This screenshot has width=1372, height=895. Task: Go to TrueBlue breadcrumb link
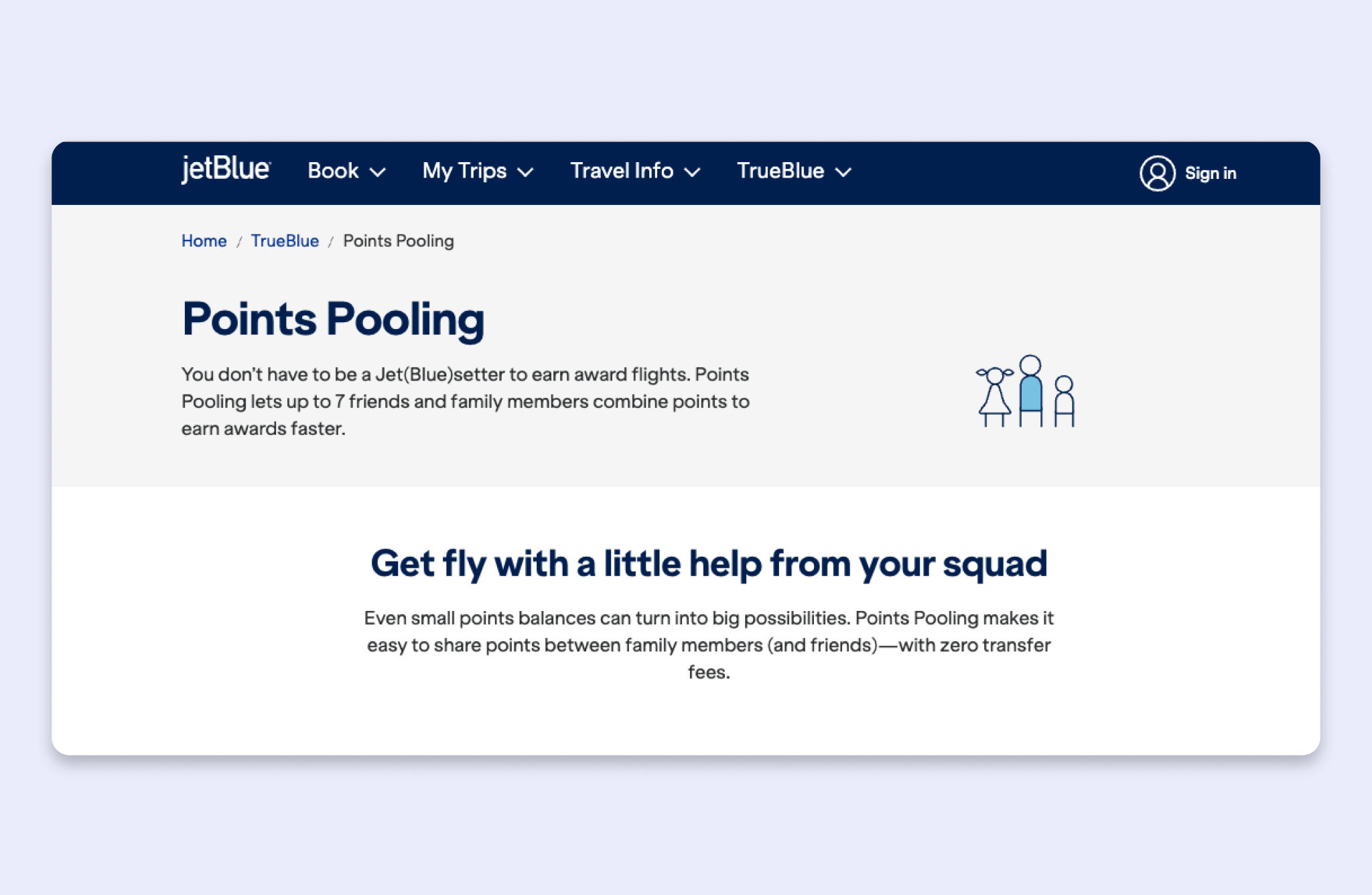[x=285, y=240]
